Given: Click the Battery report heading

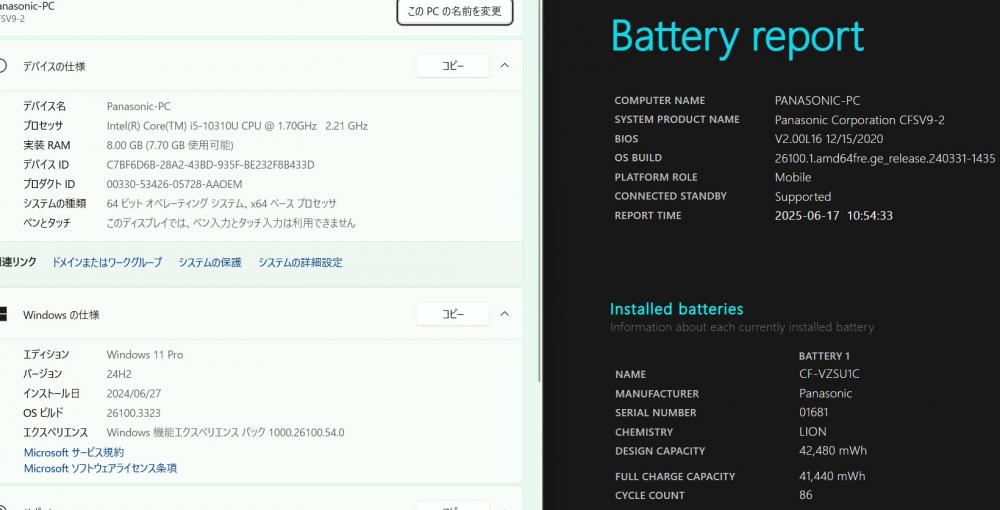Looking at the screenshot, I should point(738,38).
